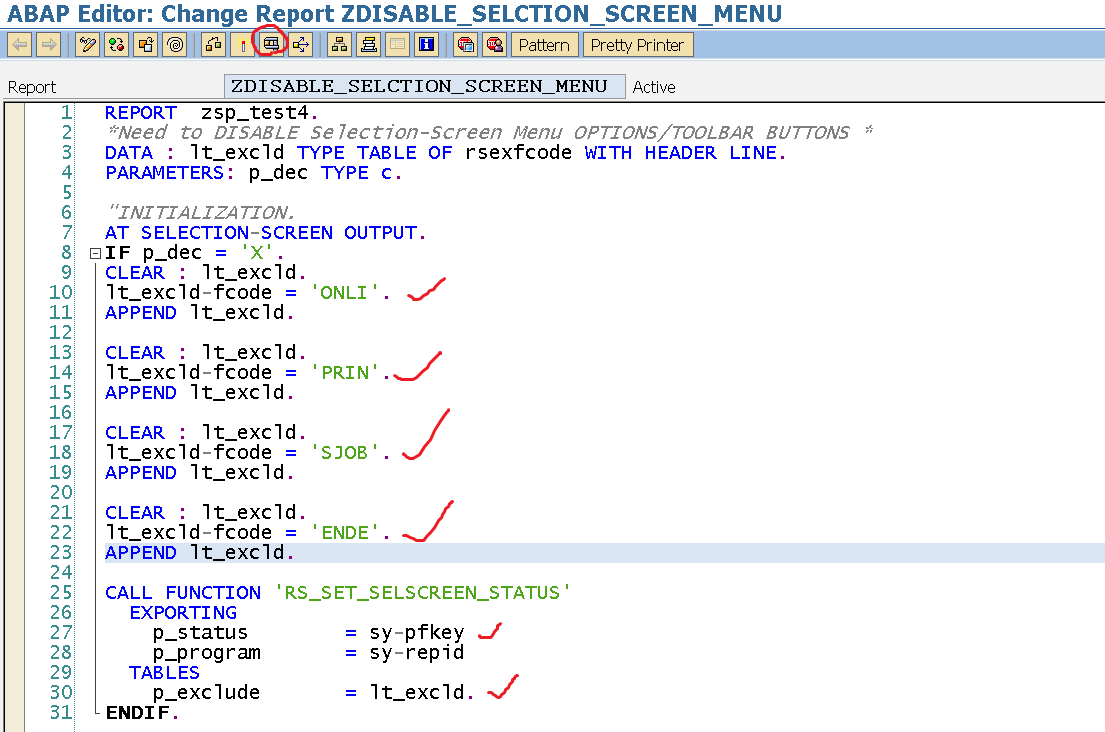Collapse the IF block at line 8
Image resolution: width=1105 pixels, height=732 pixels.
tap(94, 252)
